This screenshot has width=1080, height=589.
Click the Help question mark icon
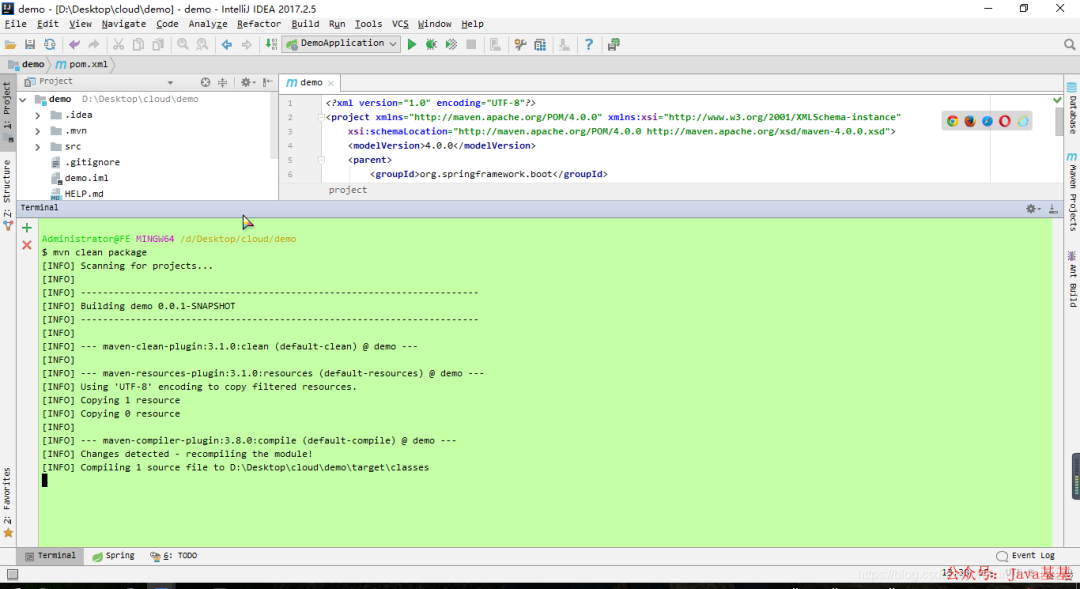coord(588,44)
